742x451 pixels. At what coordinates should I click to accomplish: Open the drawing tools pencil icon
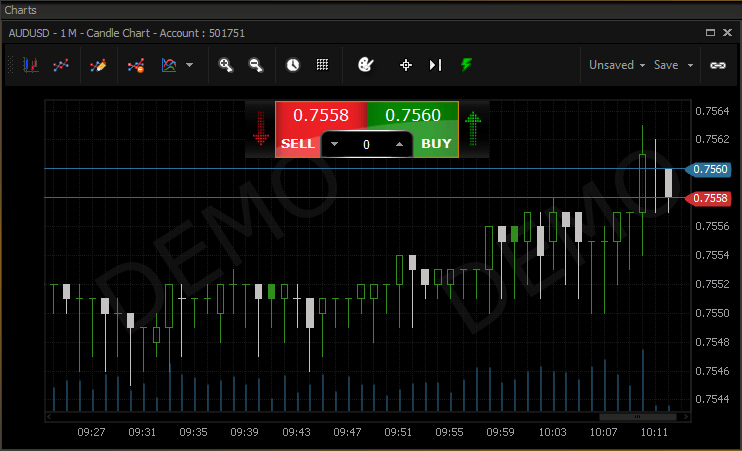pos(98,65)
